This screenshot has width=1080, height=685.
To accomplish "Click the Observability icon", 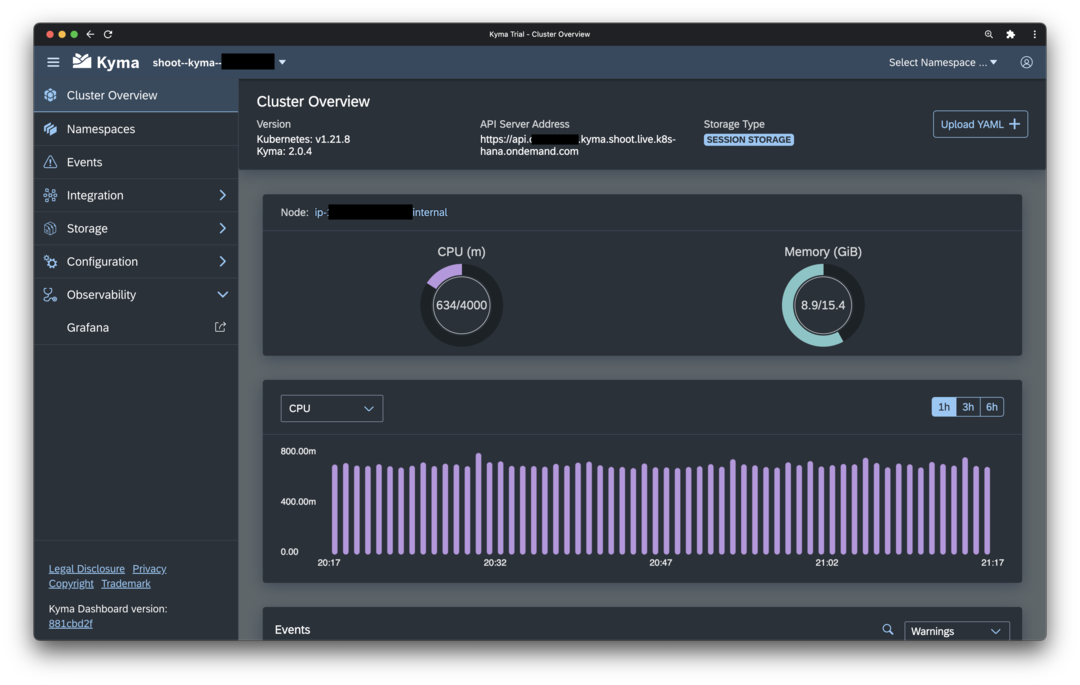I will point(50,294).
